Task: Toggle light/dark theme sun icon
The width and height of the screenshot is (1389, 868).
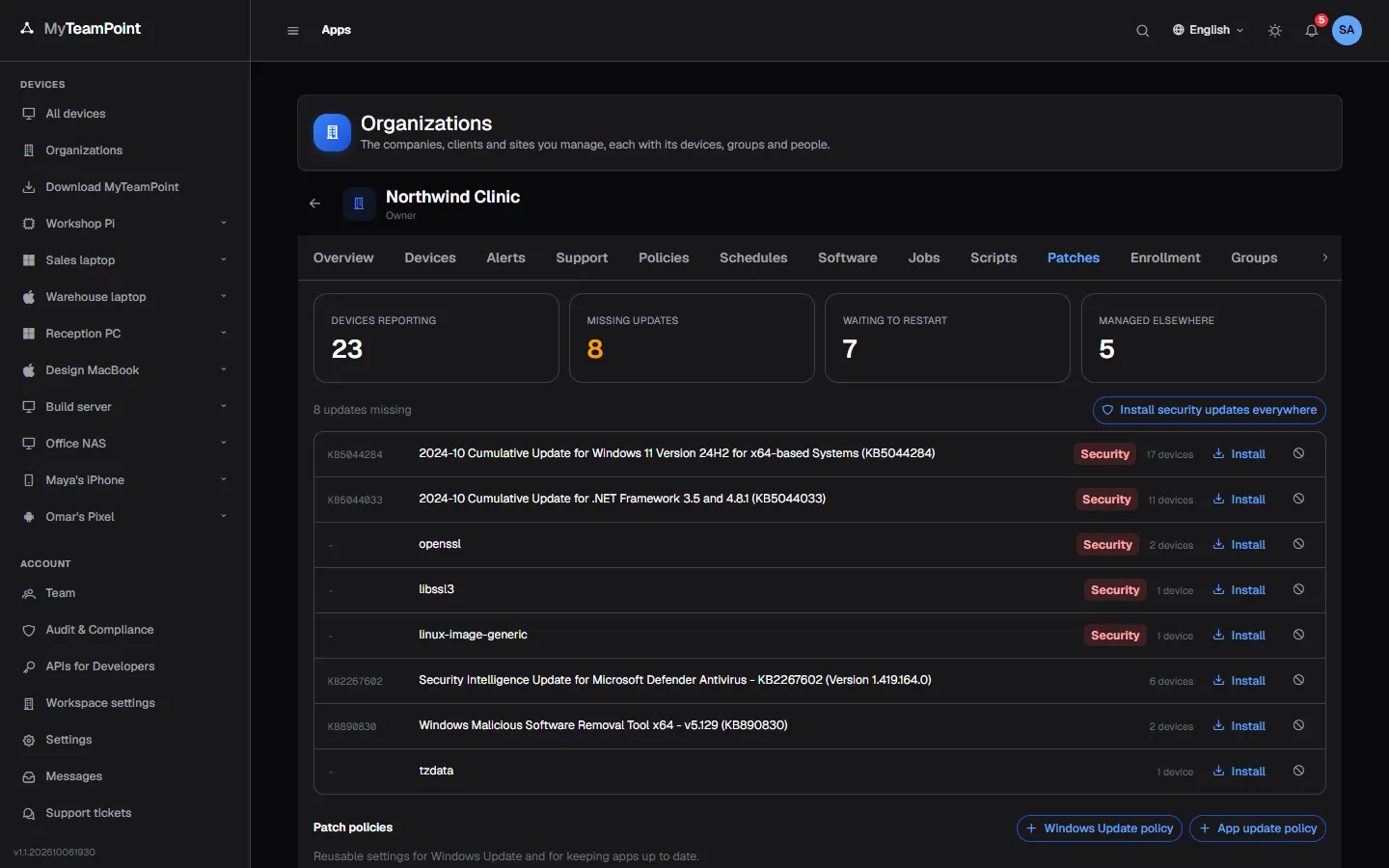Action: point(1275,30)
